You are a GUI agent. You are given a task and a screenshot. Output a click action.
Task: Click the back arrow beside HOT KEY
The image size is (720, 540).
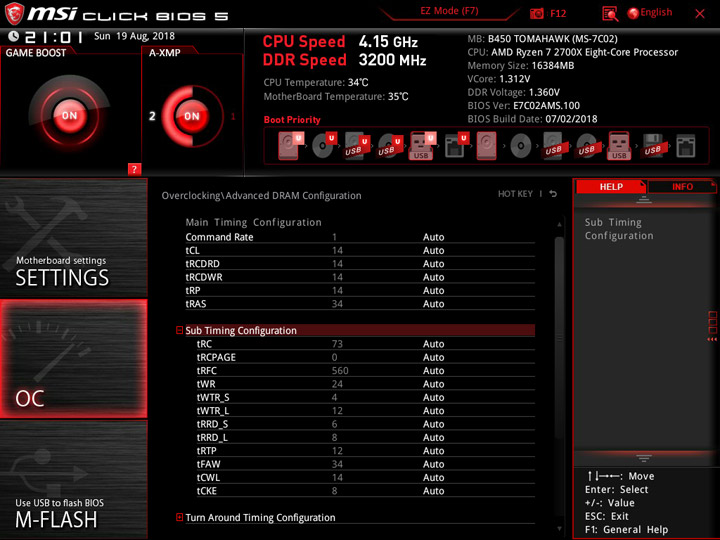tap(553, 194)
